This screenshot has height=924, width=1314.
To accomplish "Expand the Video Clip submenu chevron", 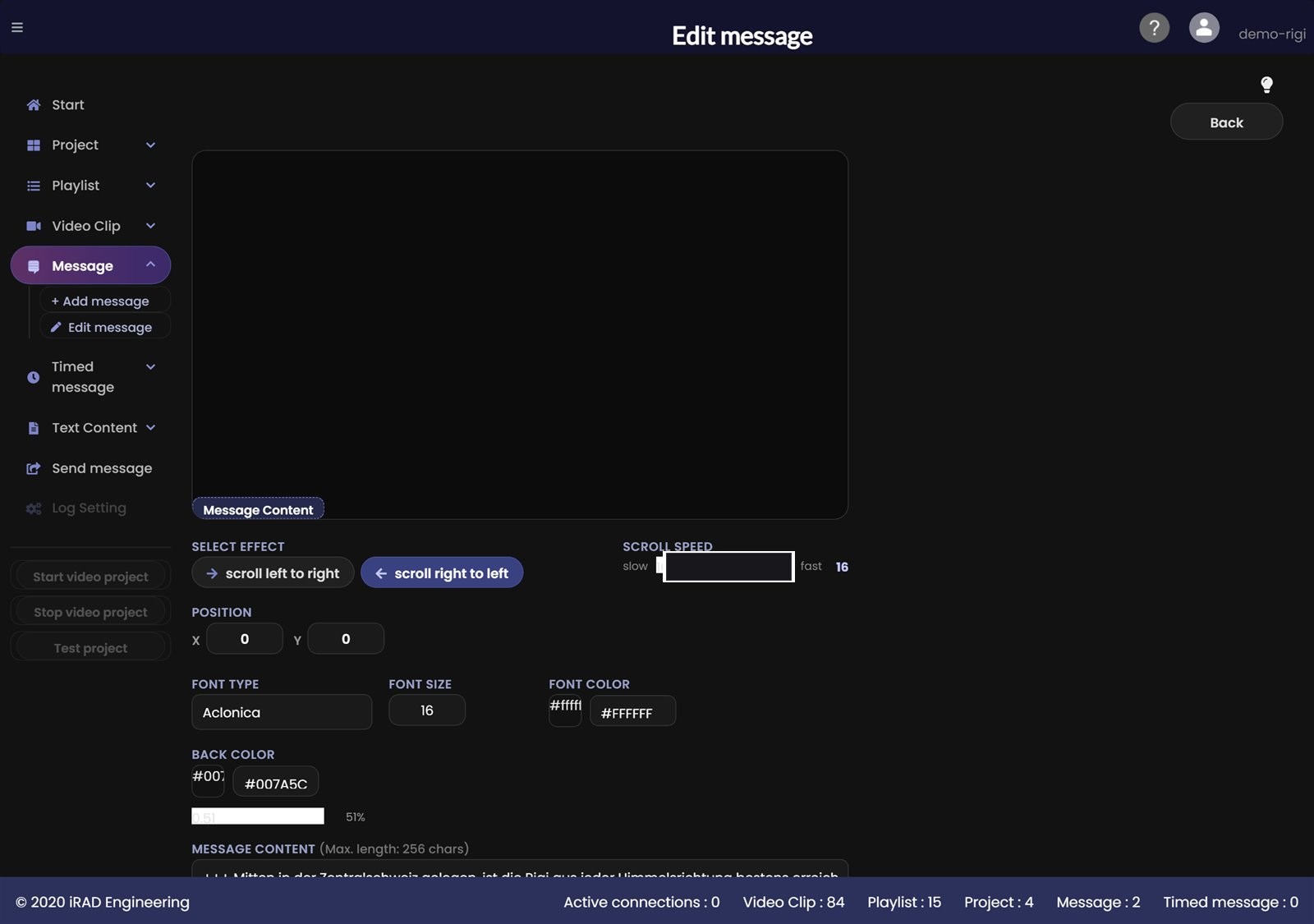I will coord(150,225).
